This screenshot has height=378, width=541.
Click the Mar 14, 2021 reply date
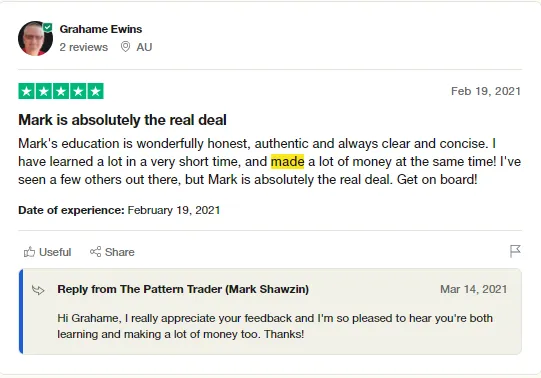pos(474,289)
